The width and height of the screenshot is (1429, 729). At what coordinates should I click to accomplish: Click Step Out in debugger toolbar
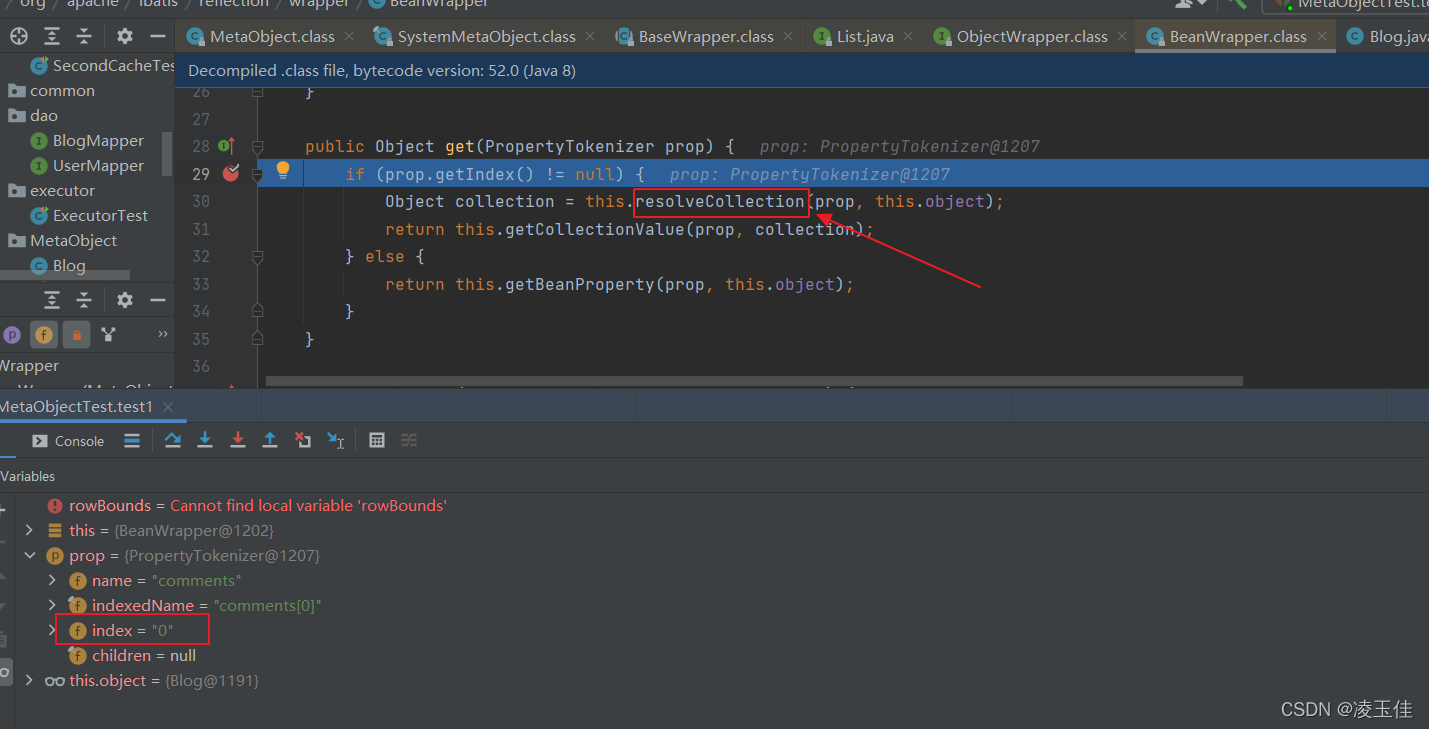tap(269, 440)
